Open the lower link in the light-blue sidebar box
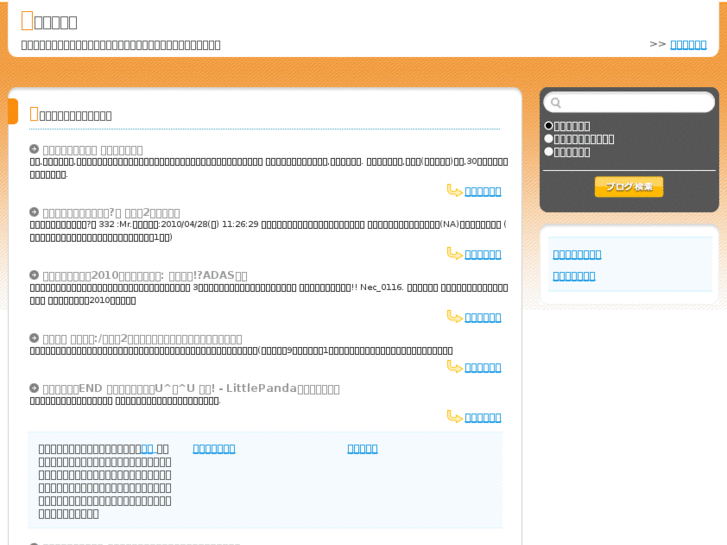This screenshot has height=545, width=727. [574, 276]
